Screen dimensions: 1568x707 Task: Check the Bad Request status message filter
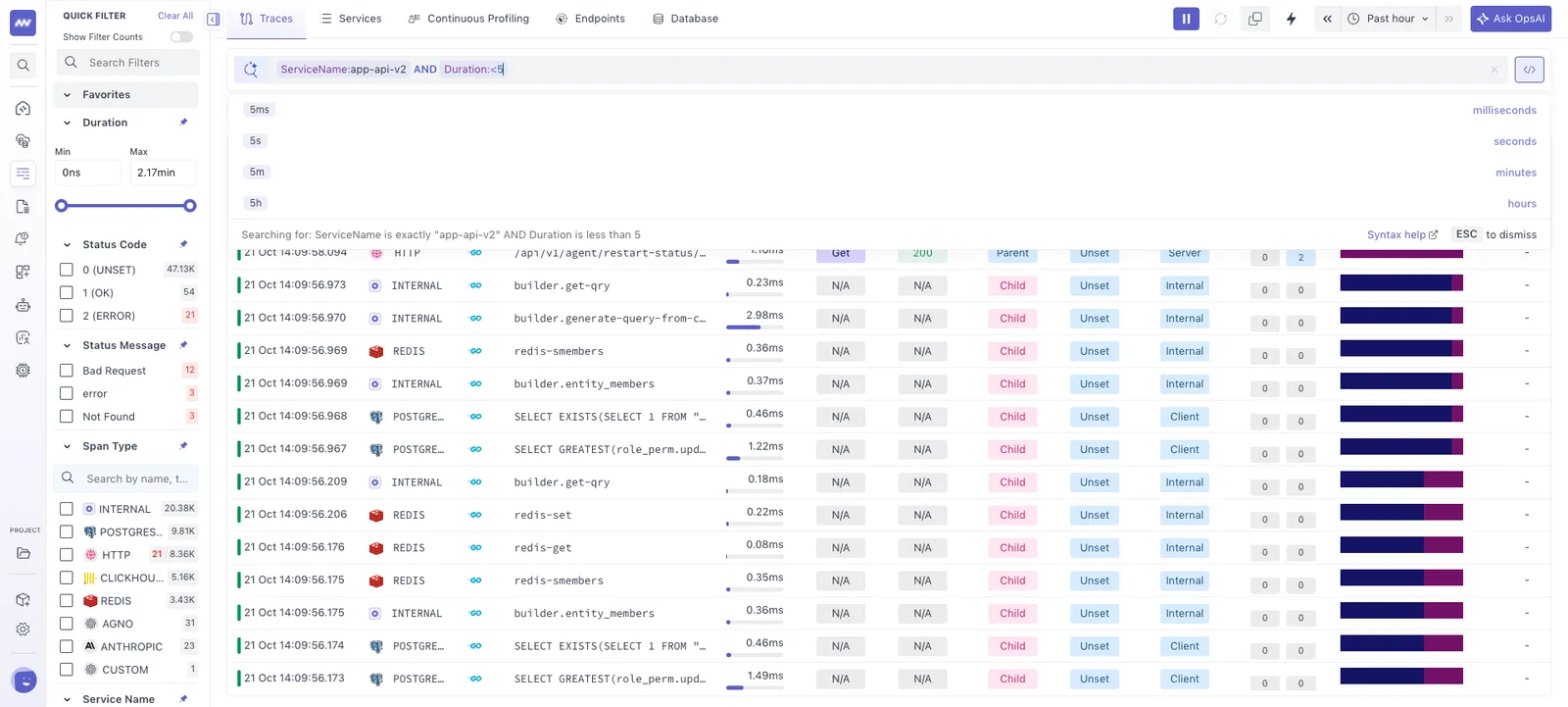click(x=67, y=371)
